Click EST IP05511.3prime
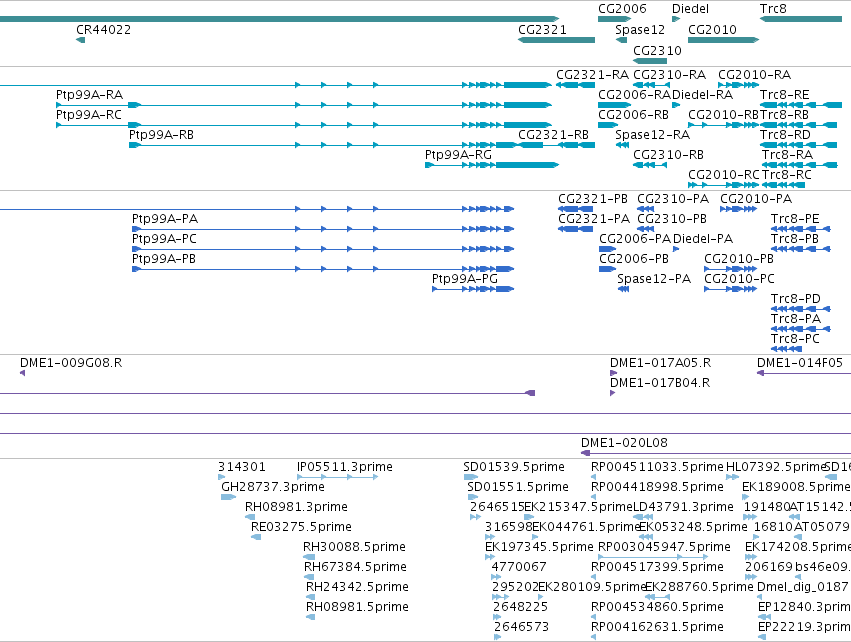The height and width of the screenshot is (642, 851). (x=345, y=467)
